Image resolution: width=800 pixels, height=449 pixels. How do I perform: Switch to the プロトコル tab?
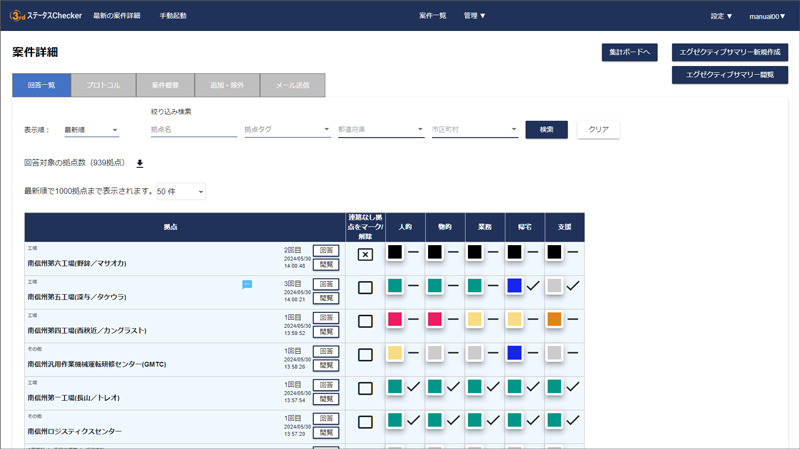click(x=102, y=85)
